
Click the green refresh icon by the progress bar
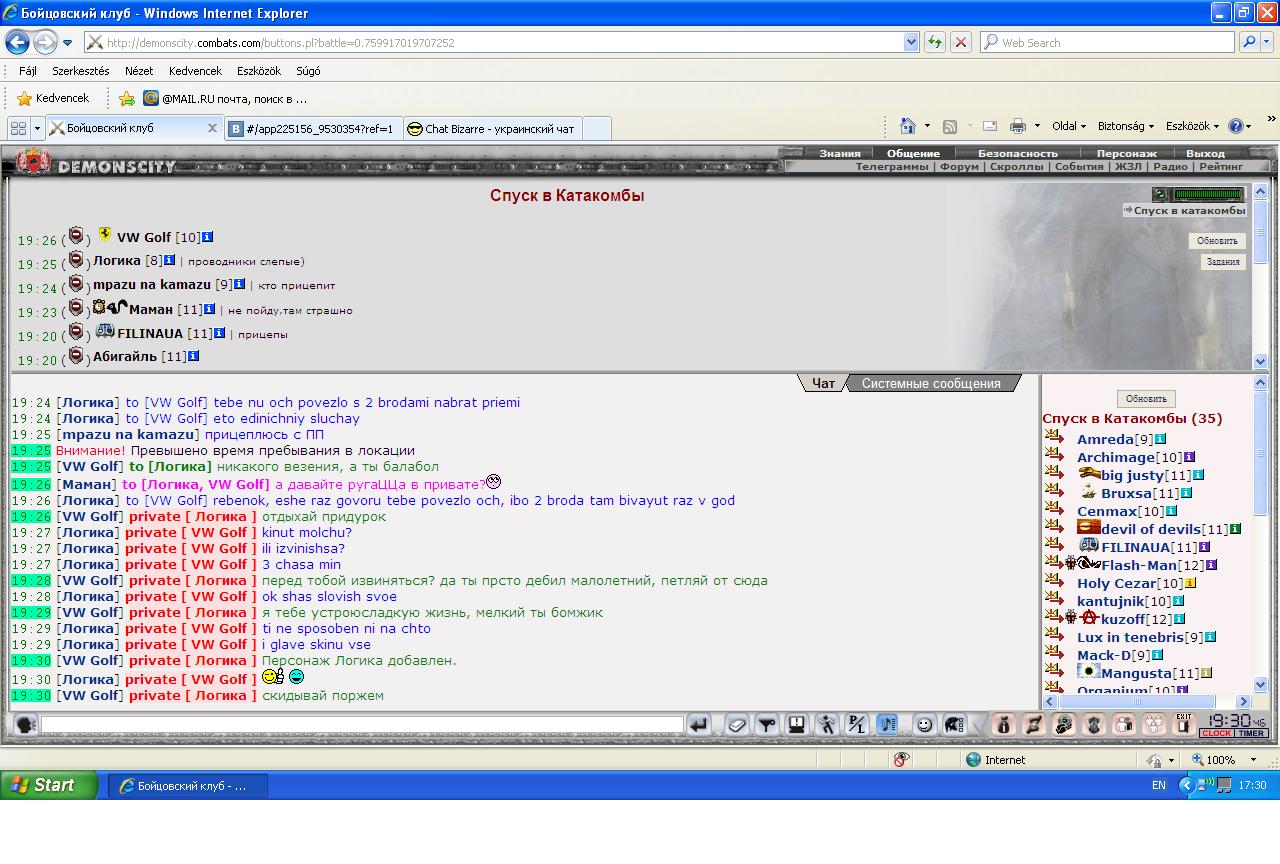tap(1160, 194)
